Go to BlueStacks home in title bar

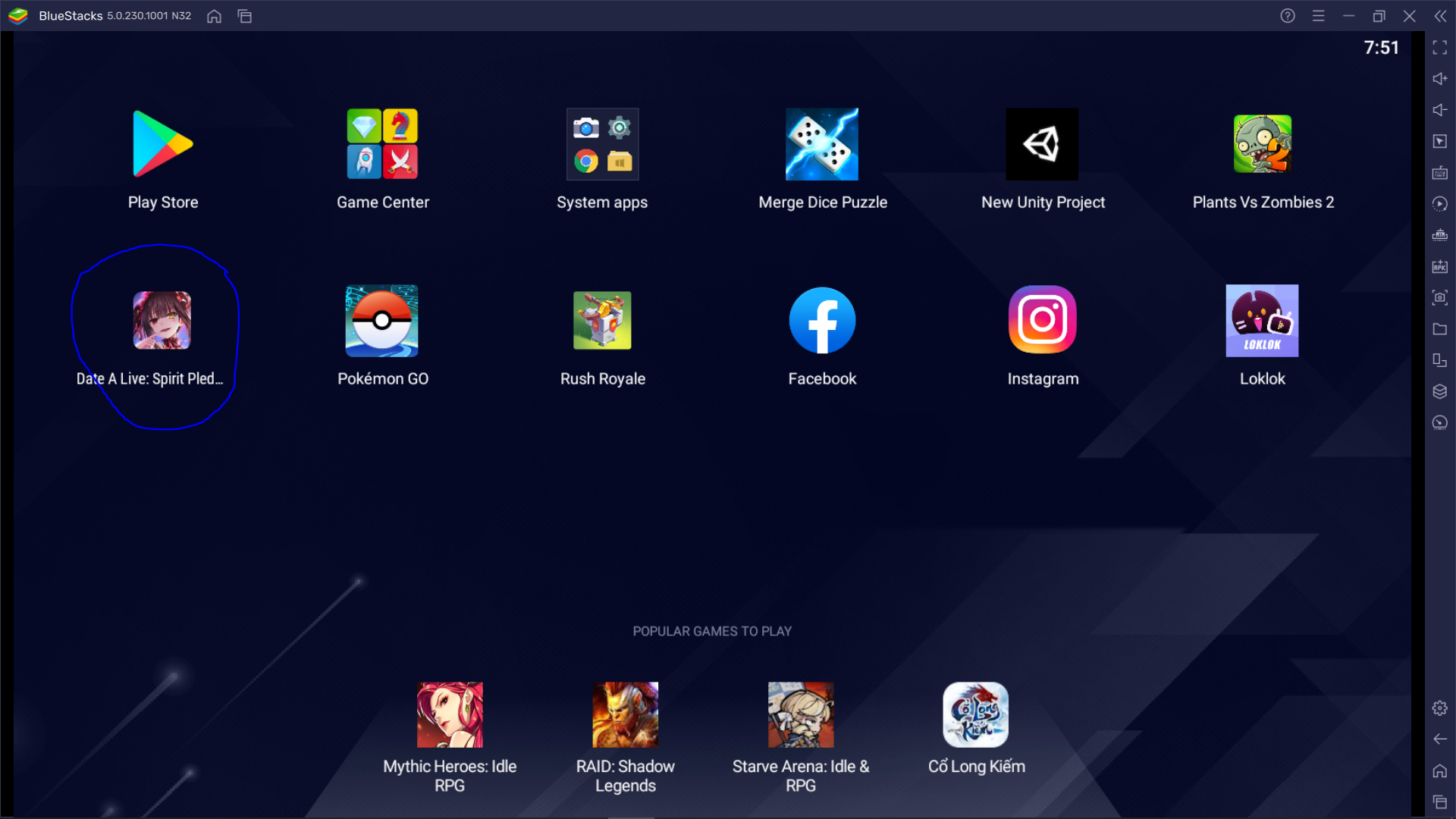click(x=214, y=16)
